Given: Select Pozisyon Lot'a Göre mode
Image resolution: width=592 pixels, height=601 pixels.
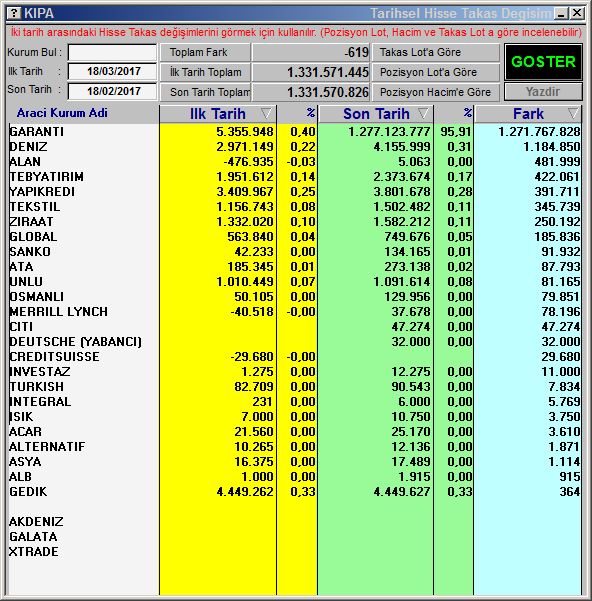Looking at the screenshot, I should click(436, 72).
